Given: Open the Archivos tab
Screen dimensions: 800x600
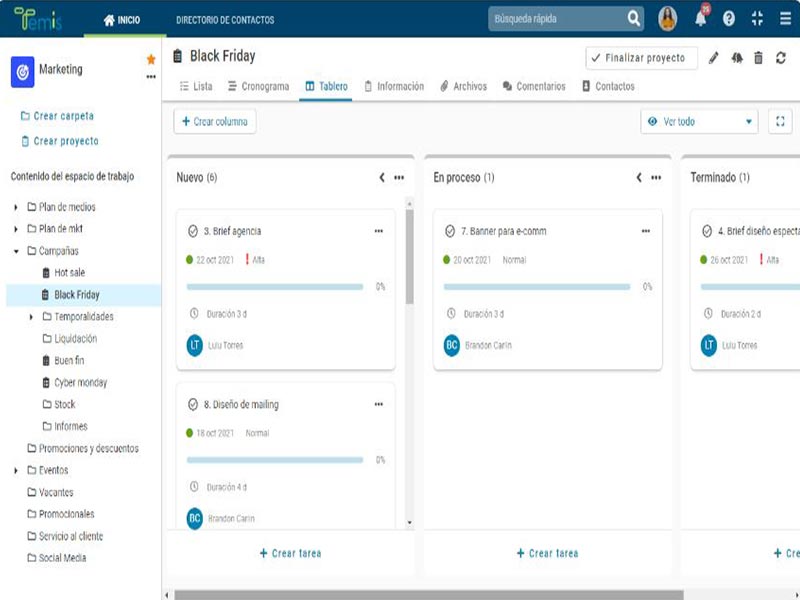Looking at the screenshot, I should (x=463, y=87).
